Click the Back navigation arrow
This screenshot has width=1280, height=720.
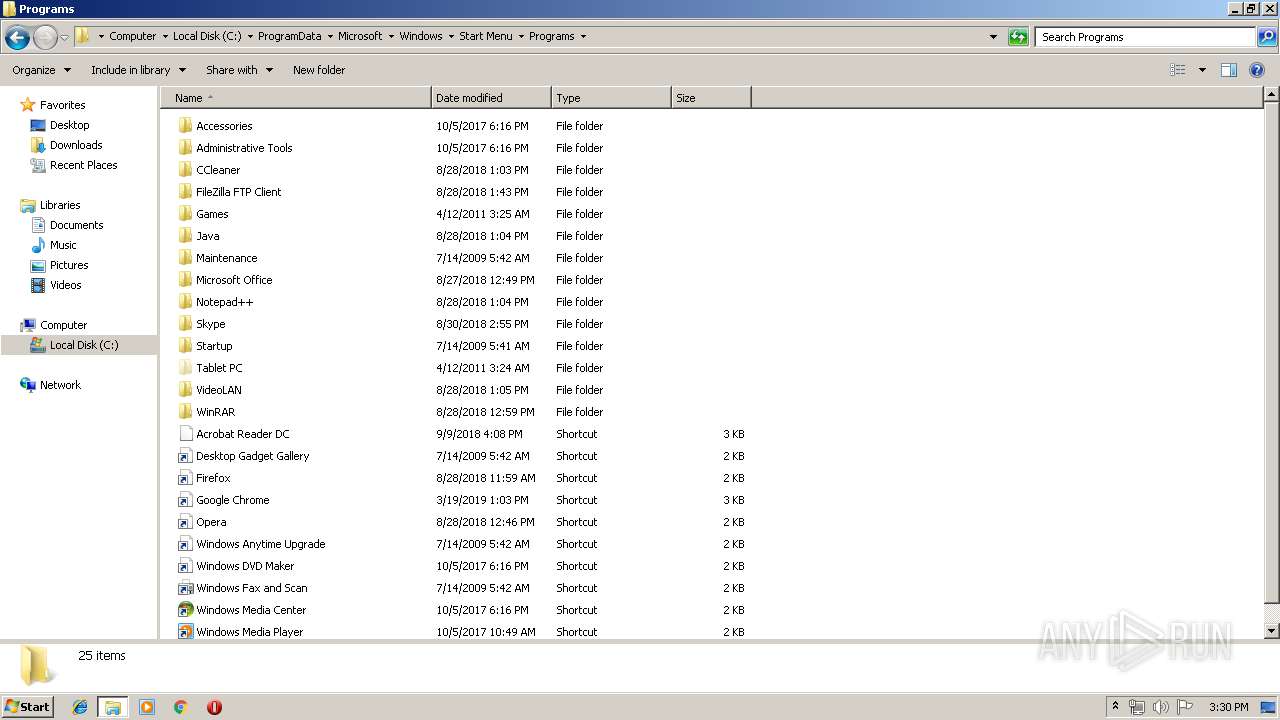(17, 37)
